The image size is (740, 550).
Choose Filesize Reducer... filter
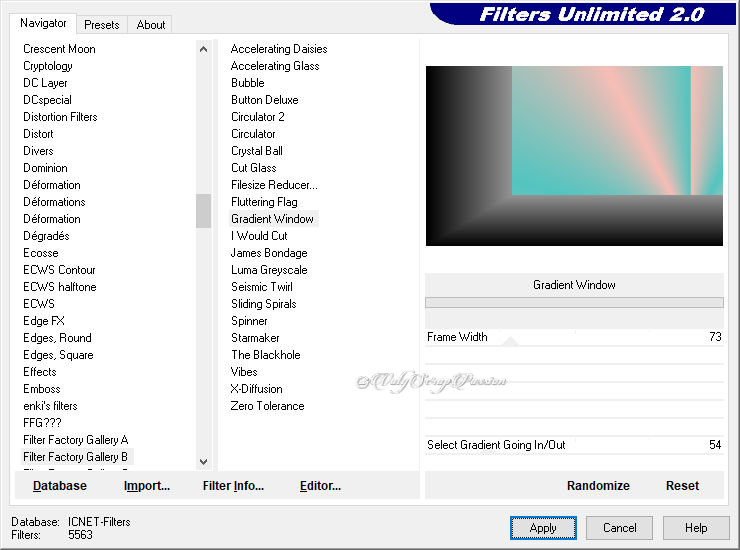(x=275, y=185)
